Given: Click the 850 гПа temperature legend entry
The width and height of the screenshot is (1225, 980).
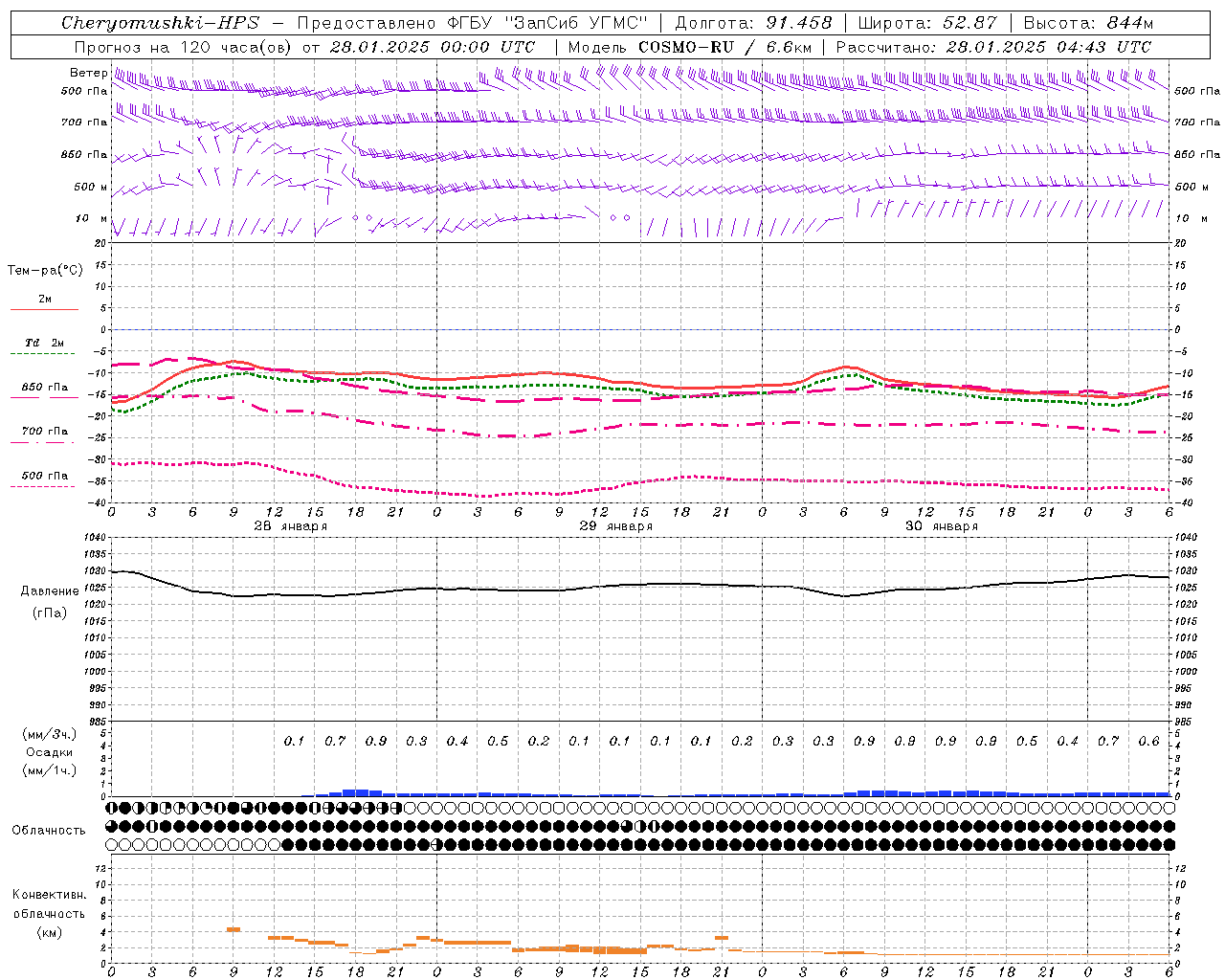Looking at the screenshot, I should click(44, 388).
